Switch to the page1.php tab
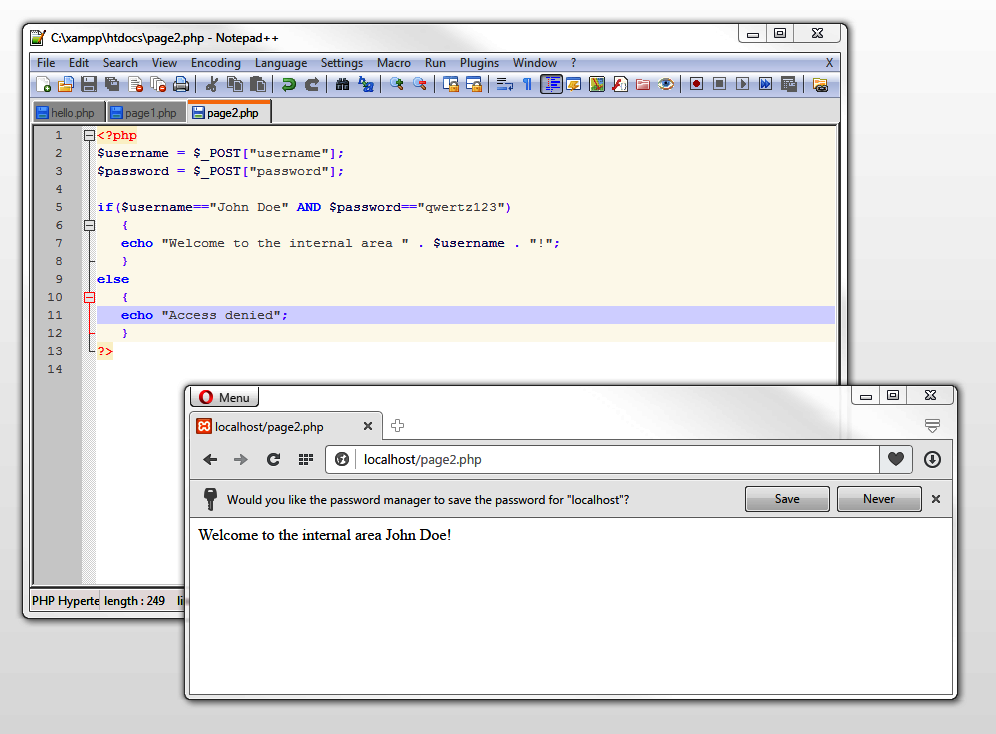This screenshot has width=996, height=734. (x=145, y=112)
